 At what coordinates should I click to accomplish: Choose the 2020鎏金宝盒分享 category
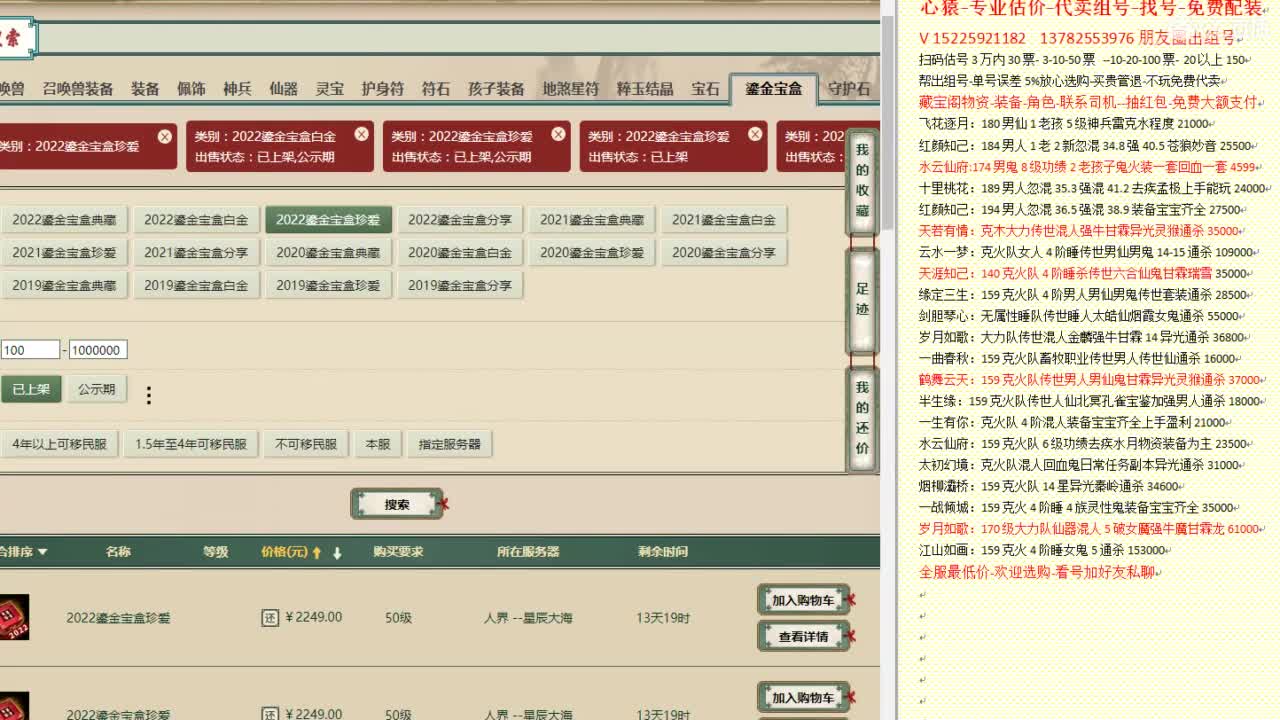click(724, 252)
